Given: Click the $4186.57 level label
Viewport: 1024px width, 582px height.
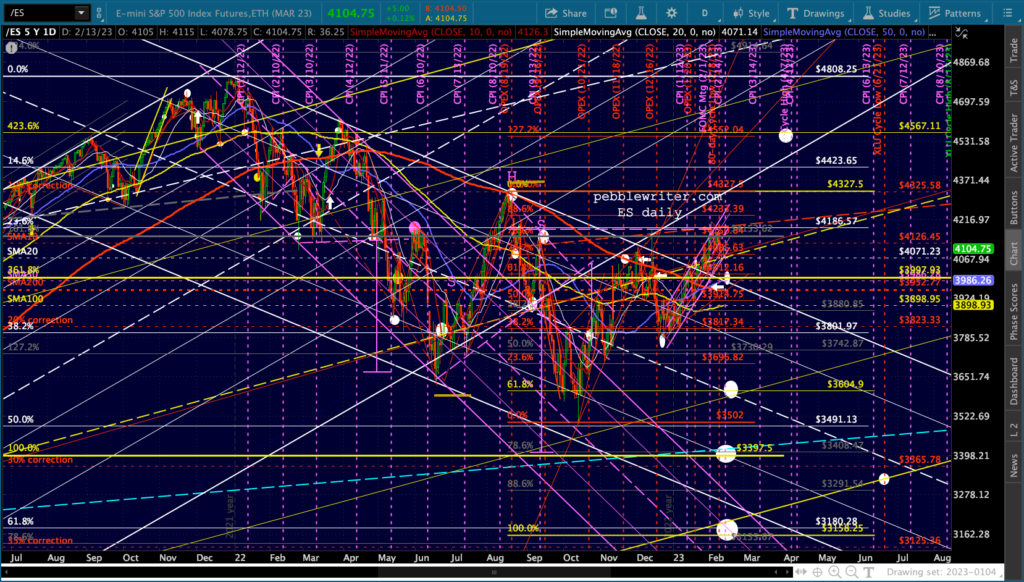Looking at the screenshot, I should (x=836, y=221).
